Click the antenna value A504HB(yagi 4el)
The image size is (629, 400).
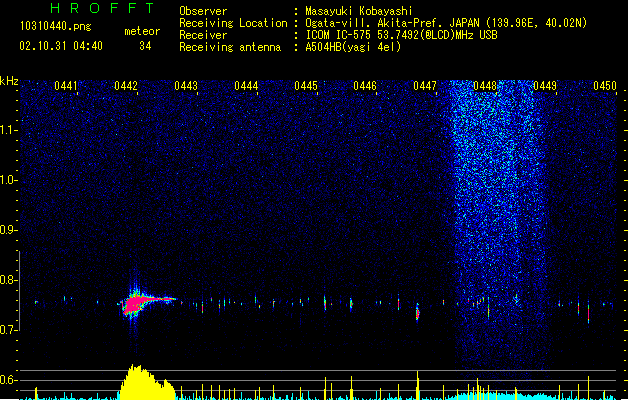353,47
